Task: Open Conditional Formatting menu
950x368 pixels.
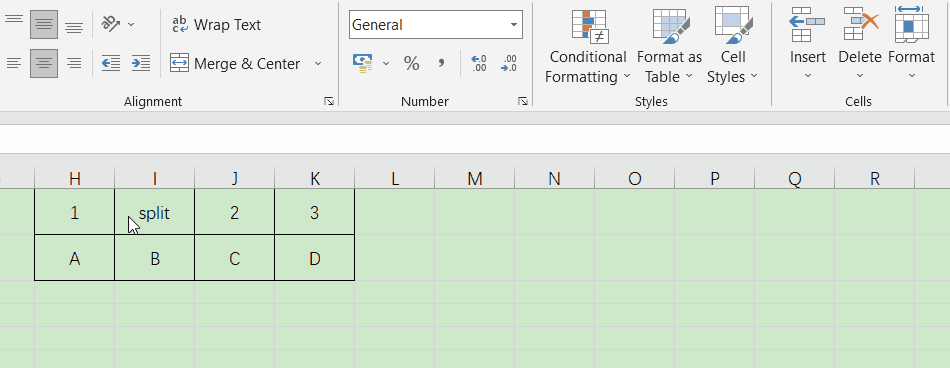Action: click(588, 46)
